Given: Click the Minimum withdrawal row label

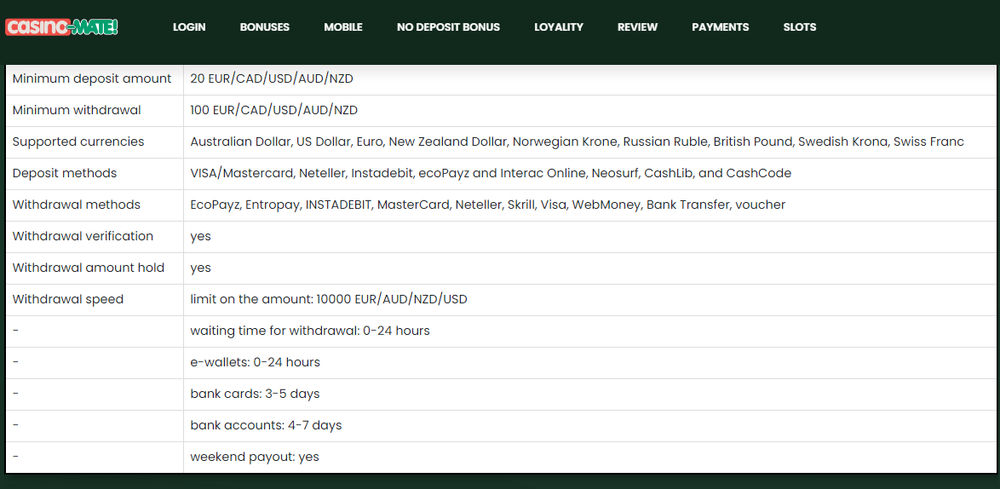Looking at the screenshot, I should 77,110.
